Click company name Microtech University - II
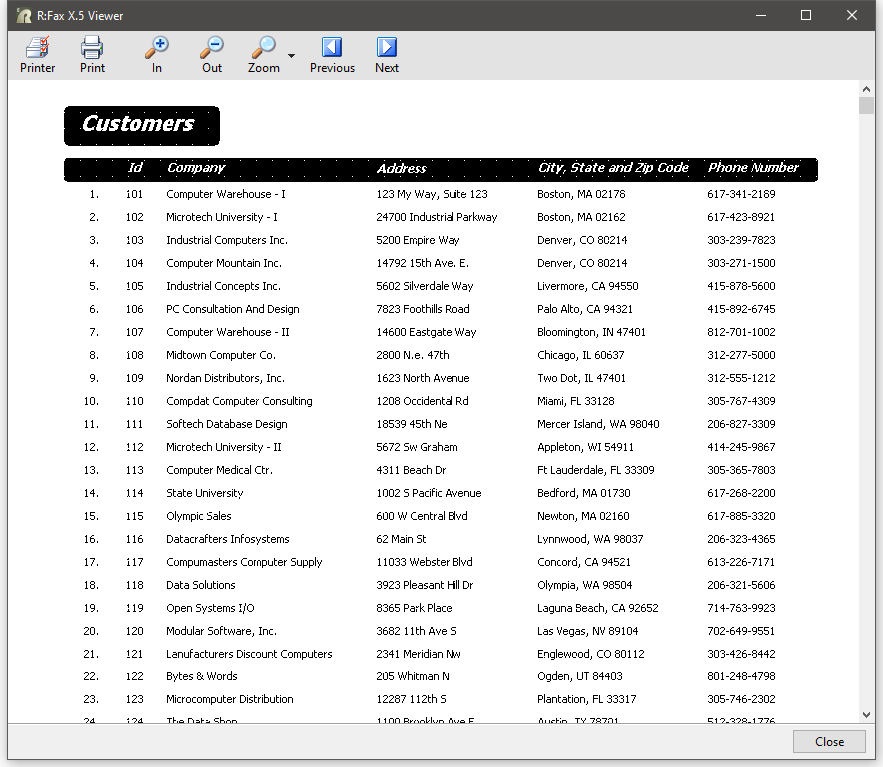This screenshot has width=883, height=767. (x=224, y=447)
